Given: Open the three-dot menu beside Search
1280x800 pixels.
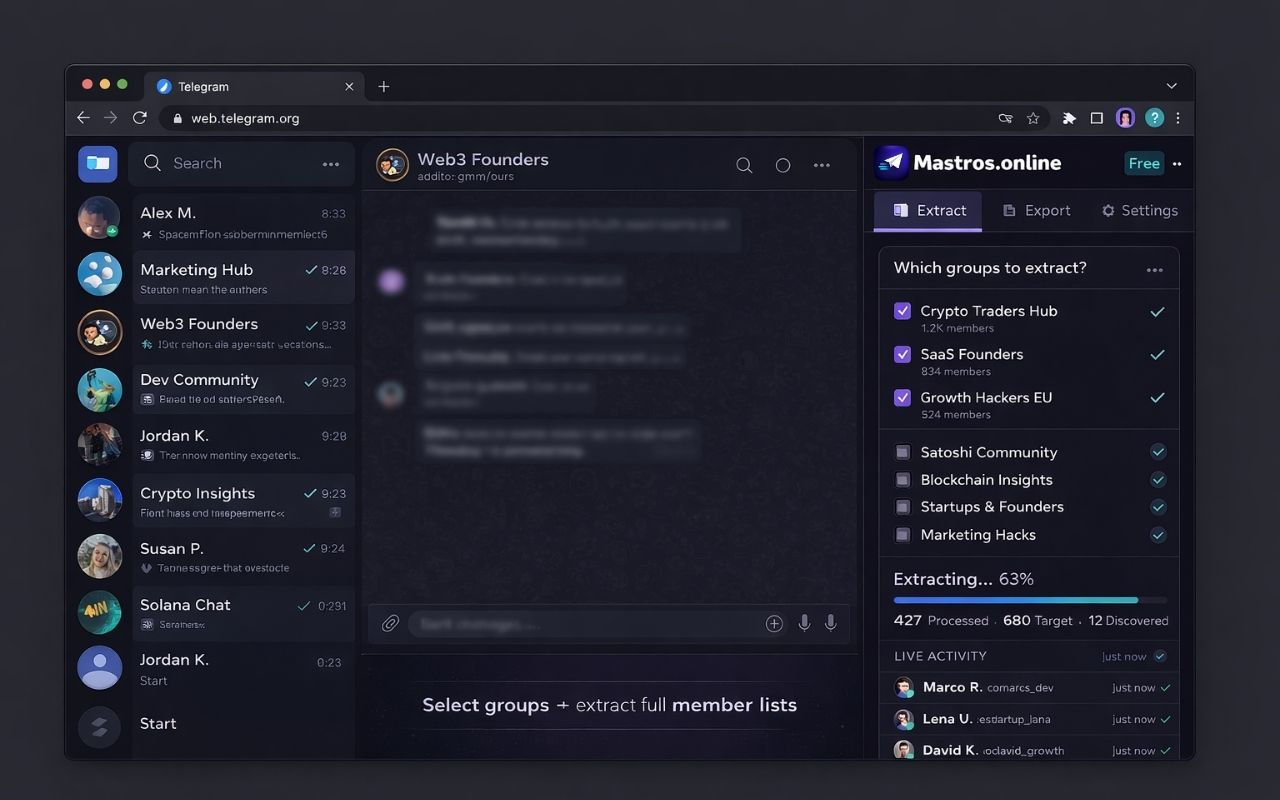Looking at the screenshot, I should (331, 164).
